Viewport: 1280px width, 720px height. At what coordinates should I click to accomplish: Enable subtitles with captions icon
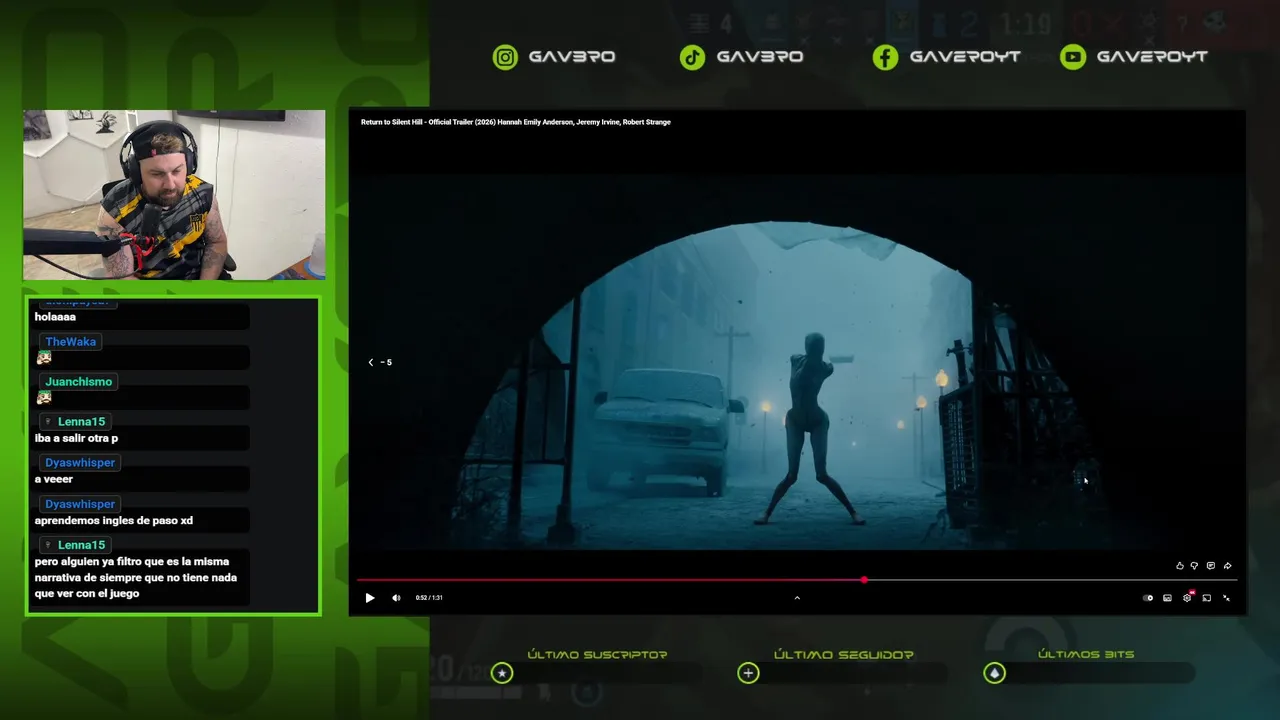tap(1167, 598)
